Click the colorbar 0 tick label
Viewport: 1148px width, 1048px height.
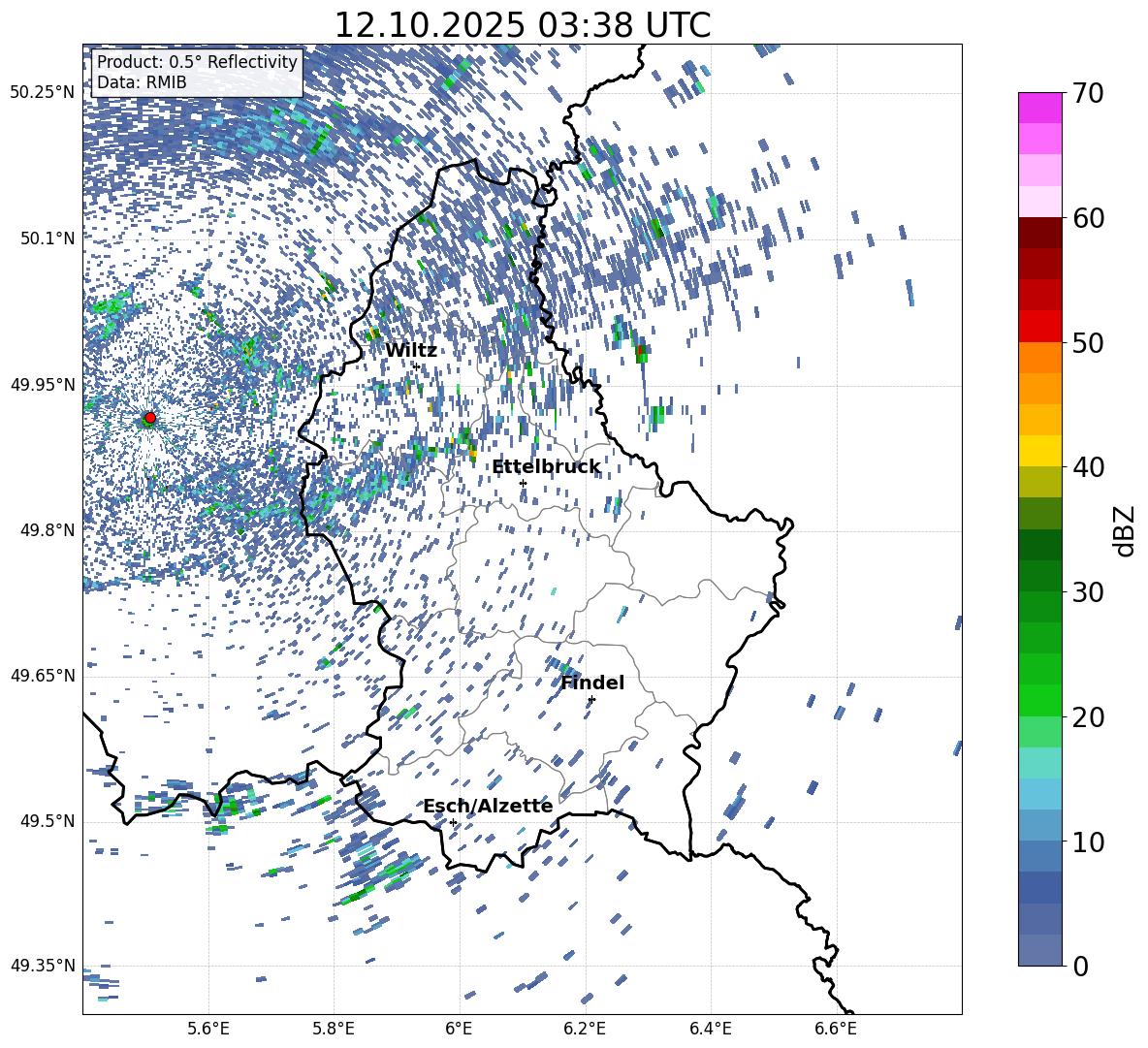click(1081, 966)
